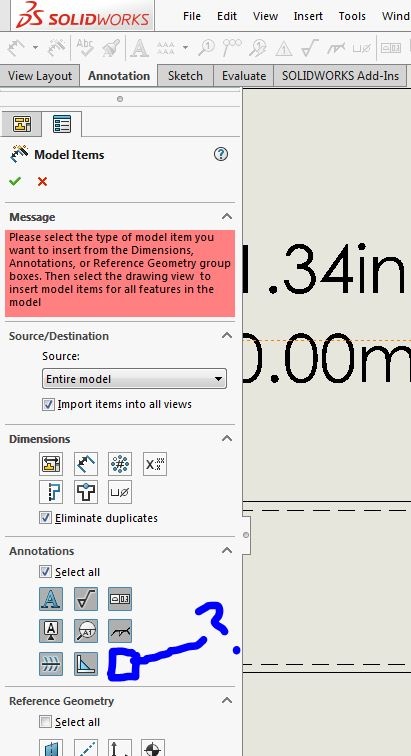Choose the Linear Note Pattern tool
The width and height of the screenshot is (411, 756).
click(x=166, y=48)
